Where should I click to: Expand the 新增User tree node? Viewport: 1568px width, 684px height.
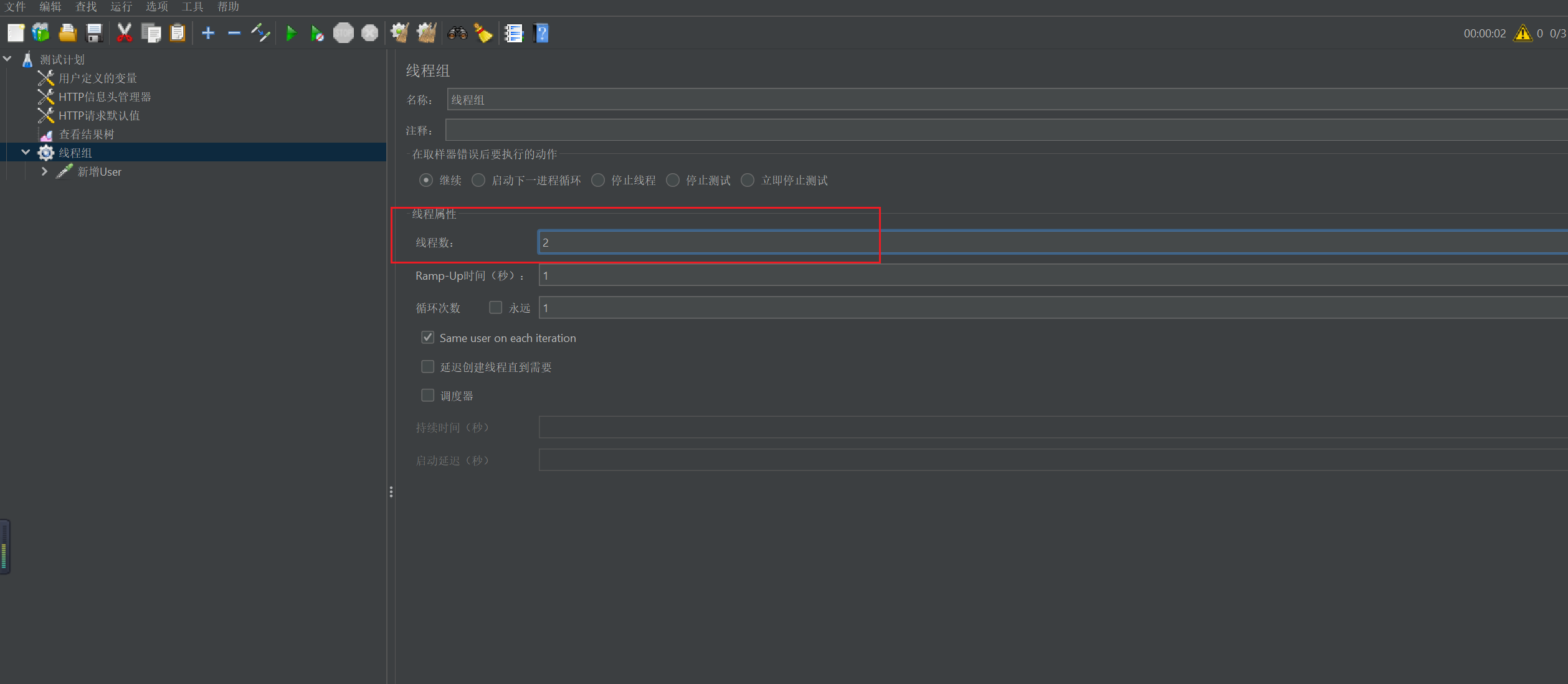tap(44, 171)
